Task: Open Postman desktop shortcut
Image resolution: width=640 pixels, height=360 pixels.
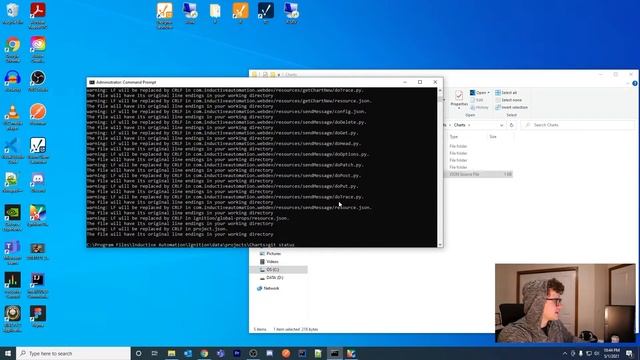Action: (38, 115)
